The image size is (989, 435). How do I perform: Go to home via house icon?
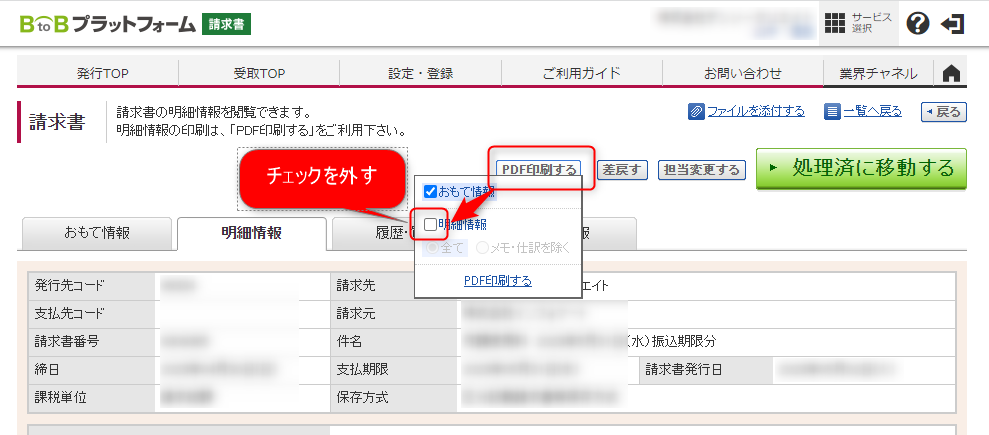click(951, 74)
